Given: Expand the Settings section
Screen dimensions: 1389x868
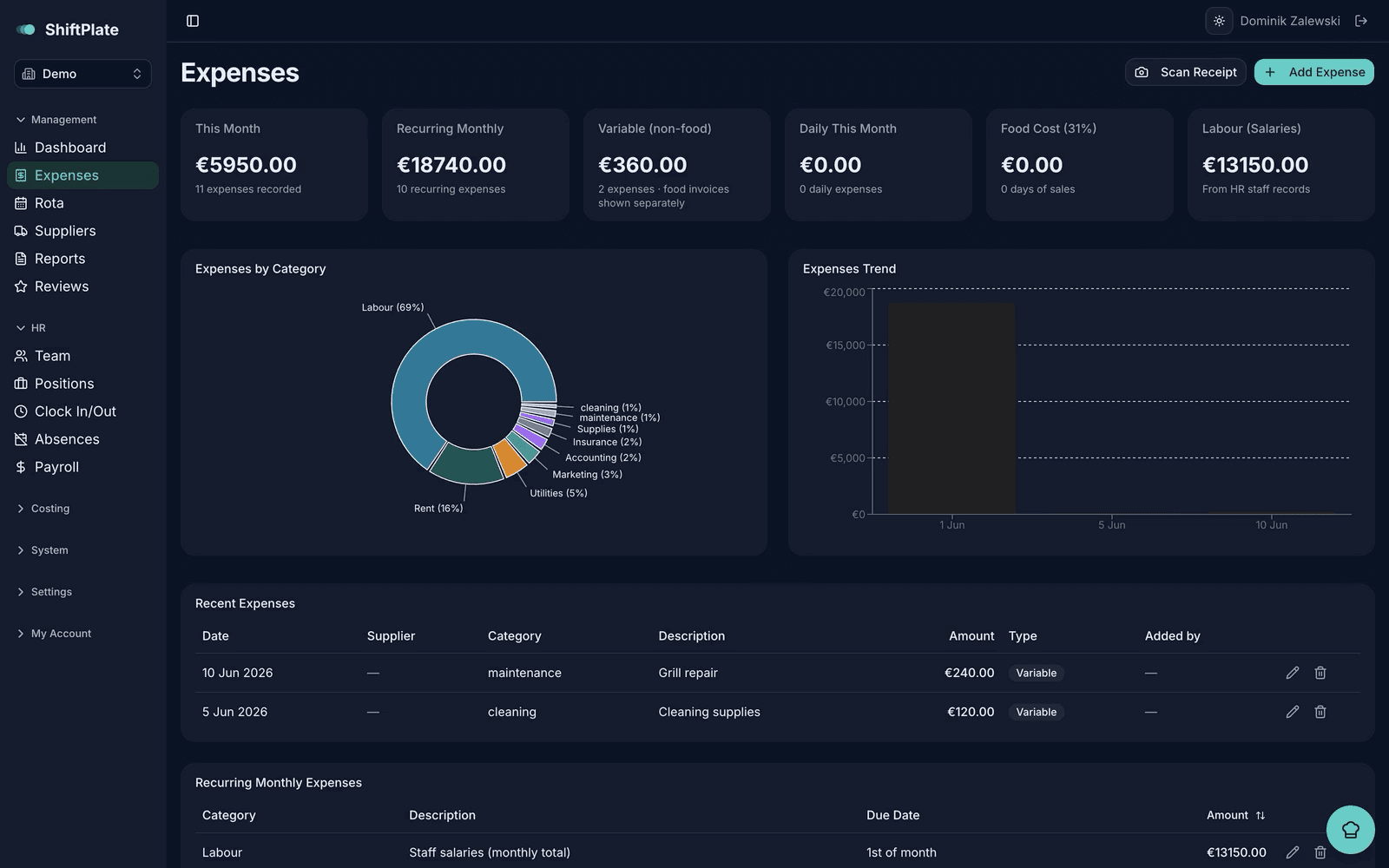Looking at the screenshot, I should pos(44,592).
